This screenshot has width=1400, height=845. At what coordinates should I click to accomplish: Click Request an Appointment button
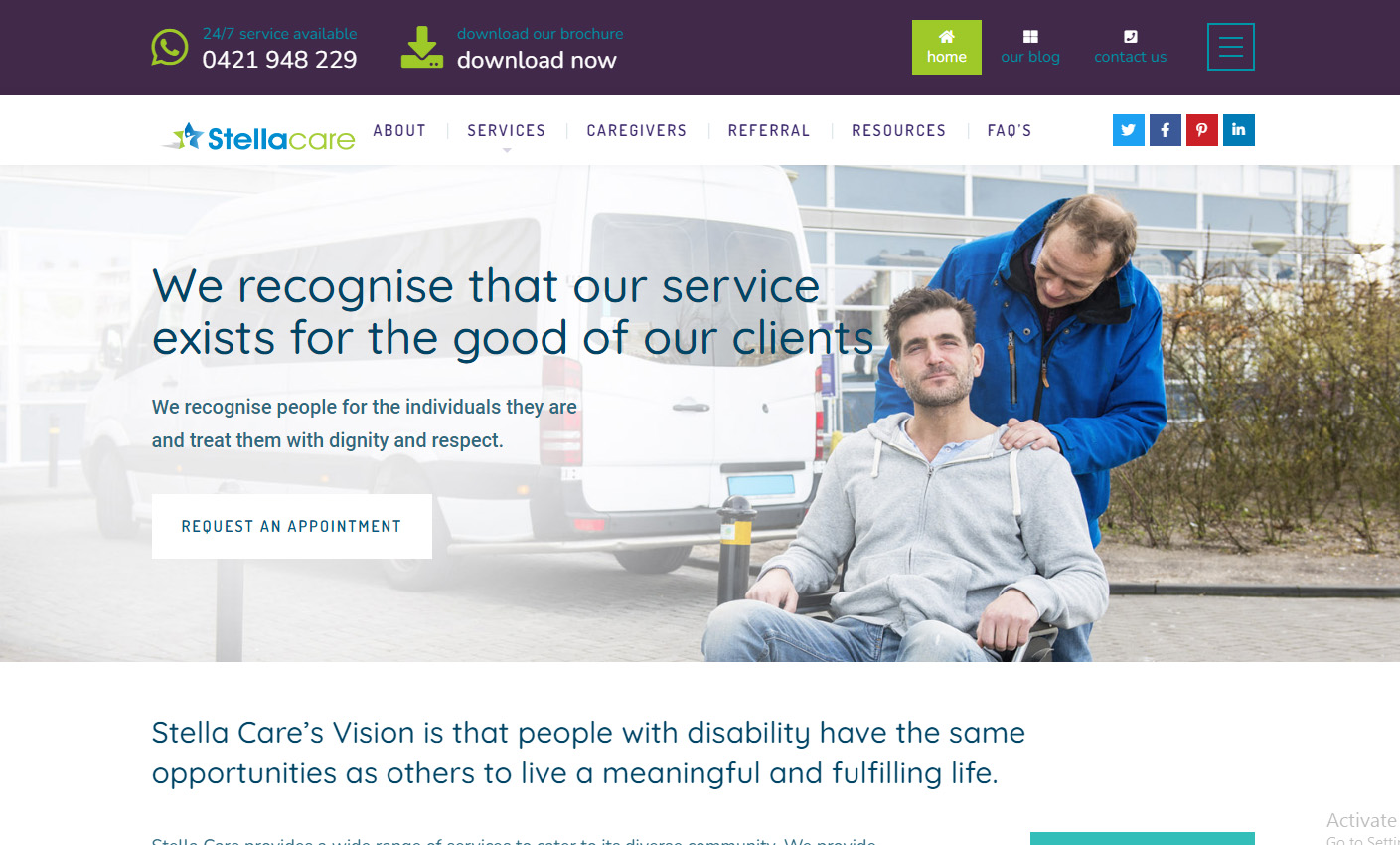pos(292,526)
